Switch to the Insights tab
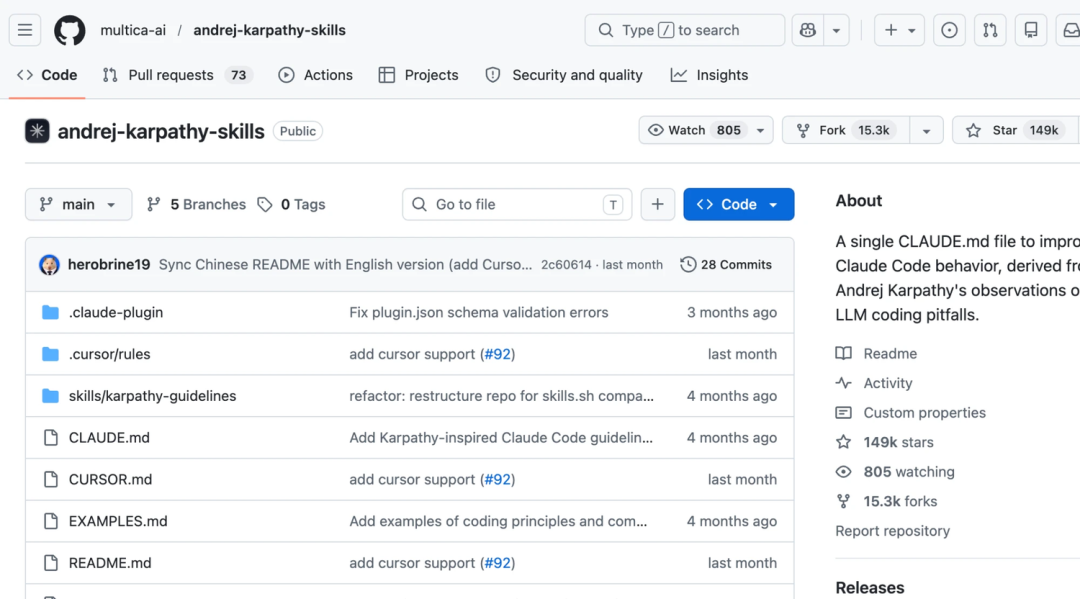The width and height of the screenshot is (1080, 599). [x=709, y=75]
